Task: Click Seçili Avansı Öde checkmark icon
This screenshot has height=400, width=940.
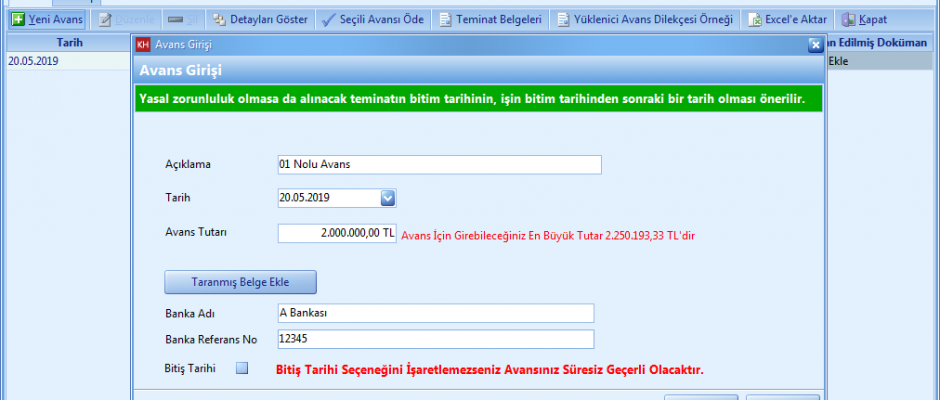Action: (x=329, y=19)
